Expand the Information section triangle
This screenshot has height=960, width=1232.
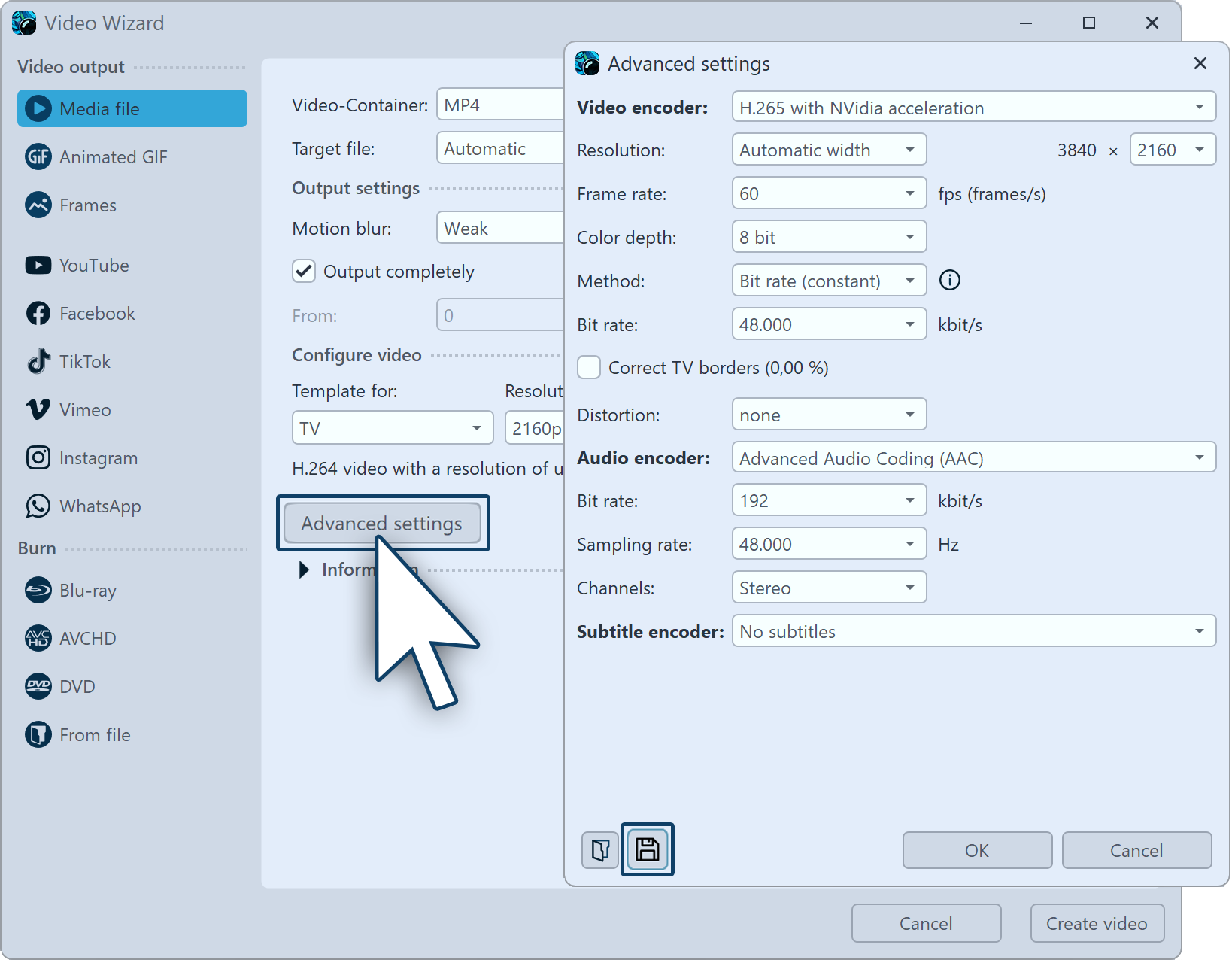[x=304, y=570]
